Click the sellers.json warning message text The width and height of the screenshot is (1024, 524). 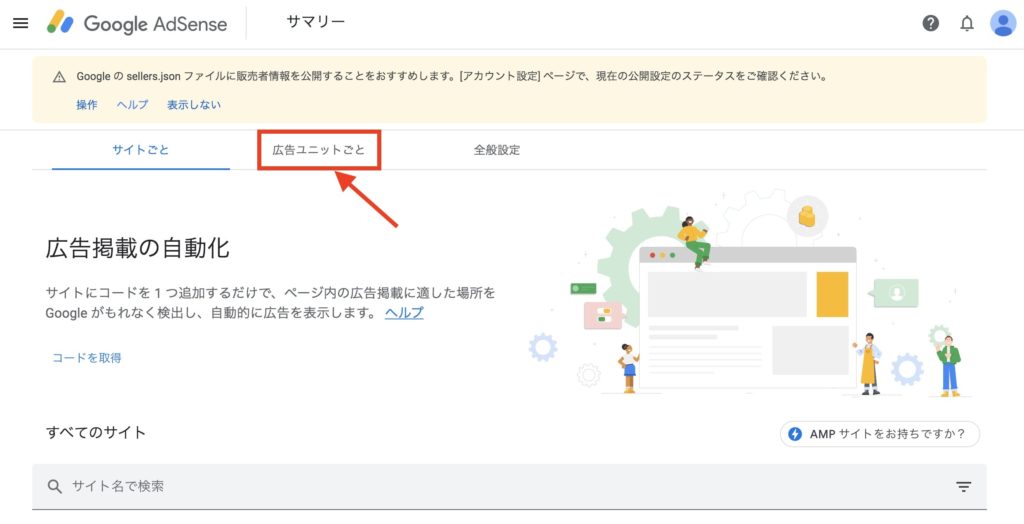452,76
